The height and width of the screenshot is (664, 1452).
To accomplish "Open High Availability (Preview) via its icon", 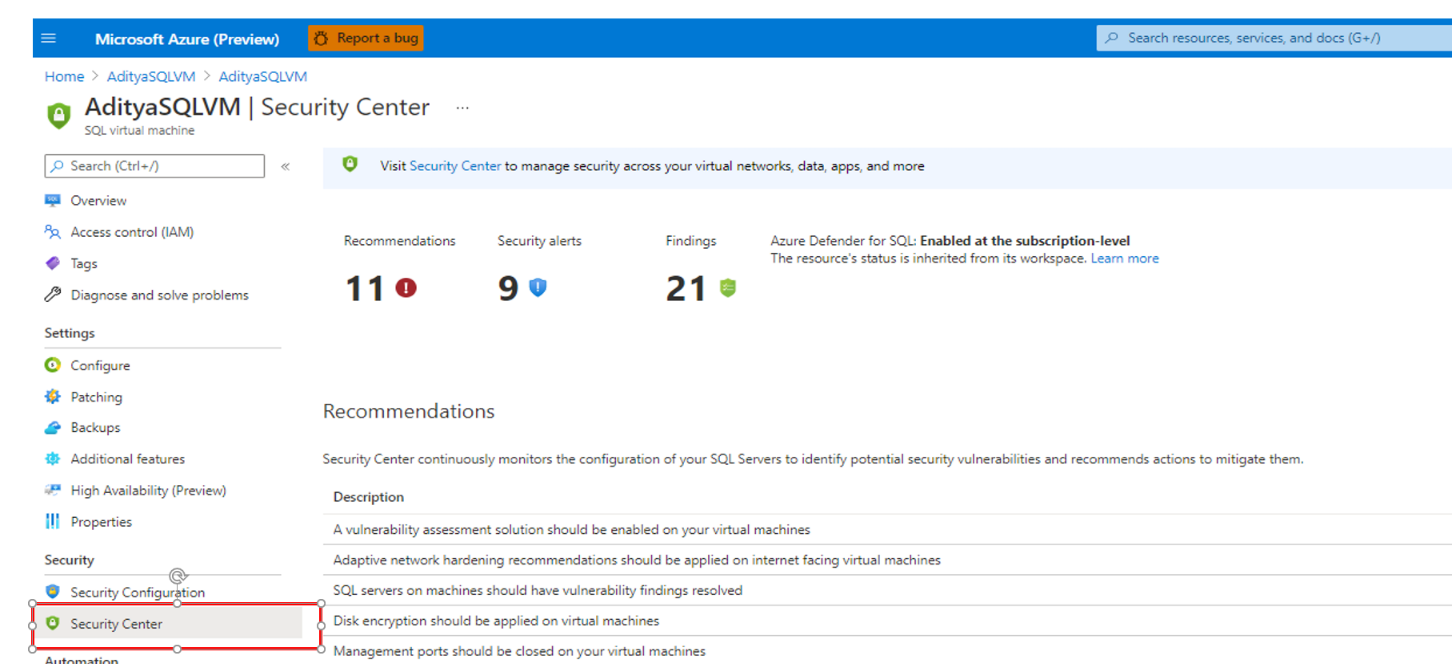I will pos(52,490).
